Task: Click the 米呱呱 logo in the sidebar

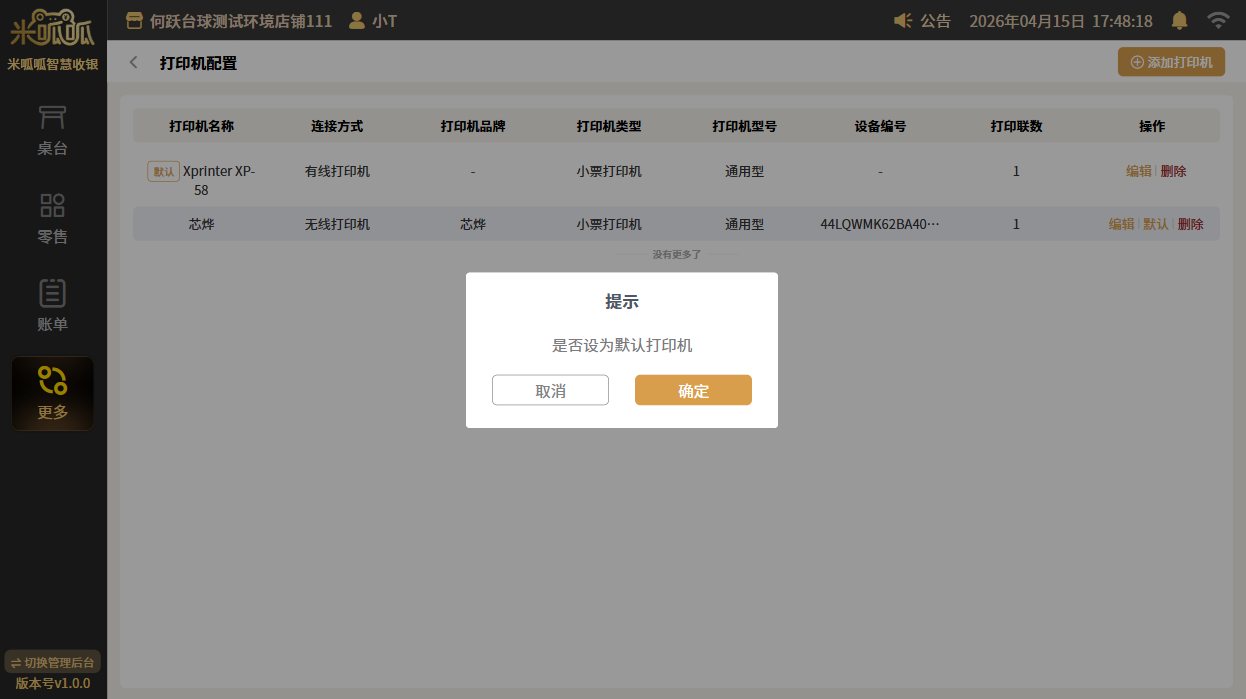Action: pos(53,29)
